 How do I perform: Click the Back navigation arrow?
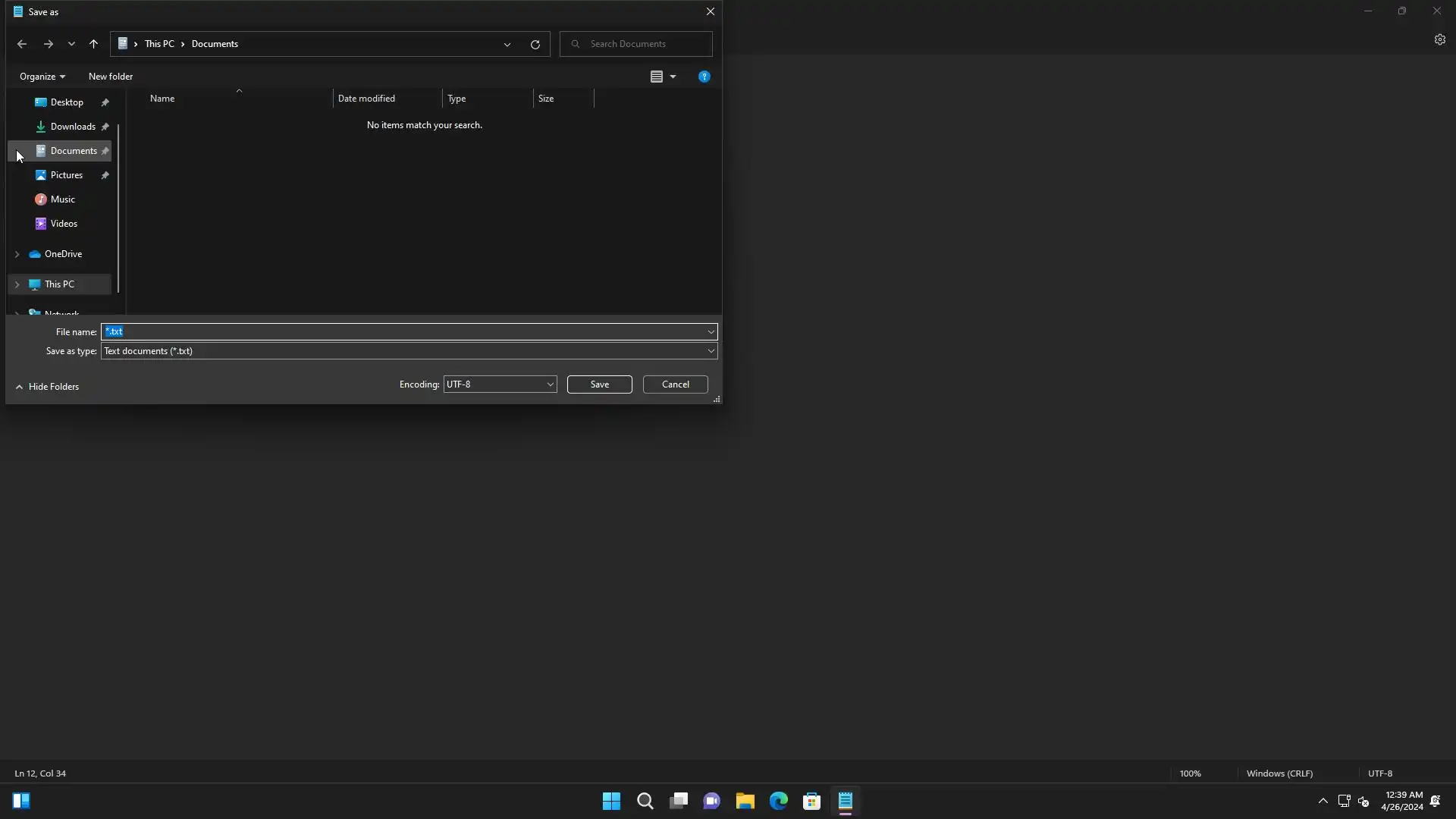(22, 44)
